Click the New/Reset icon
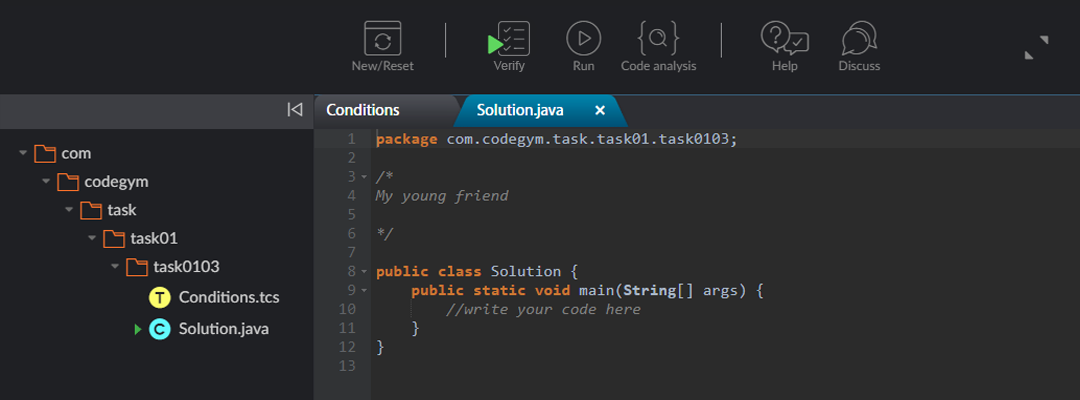1080x400 pixels. pos(383,38)
